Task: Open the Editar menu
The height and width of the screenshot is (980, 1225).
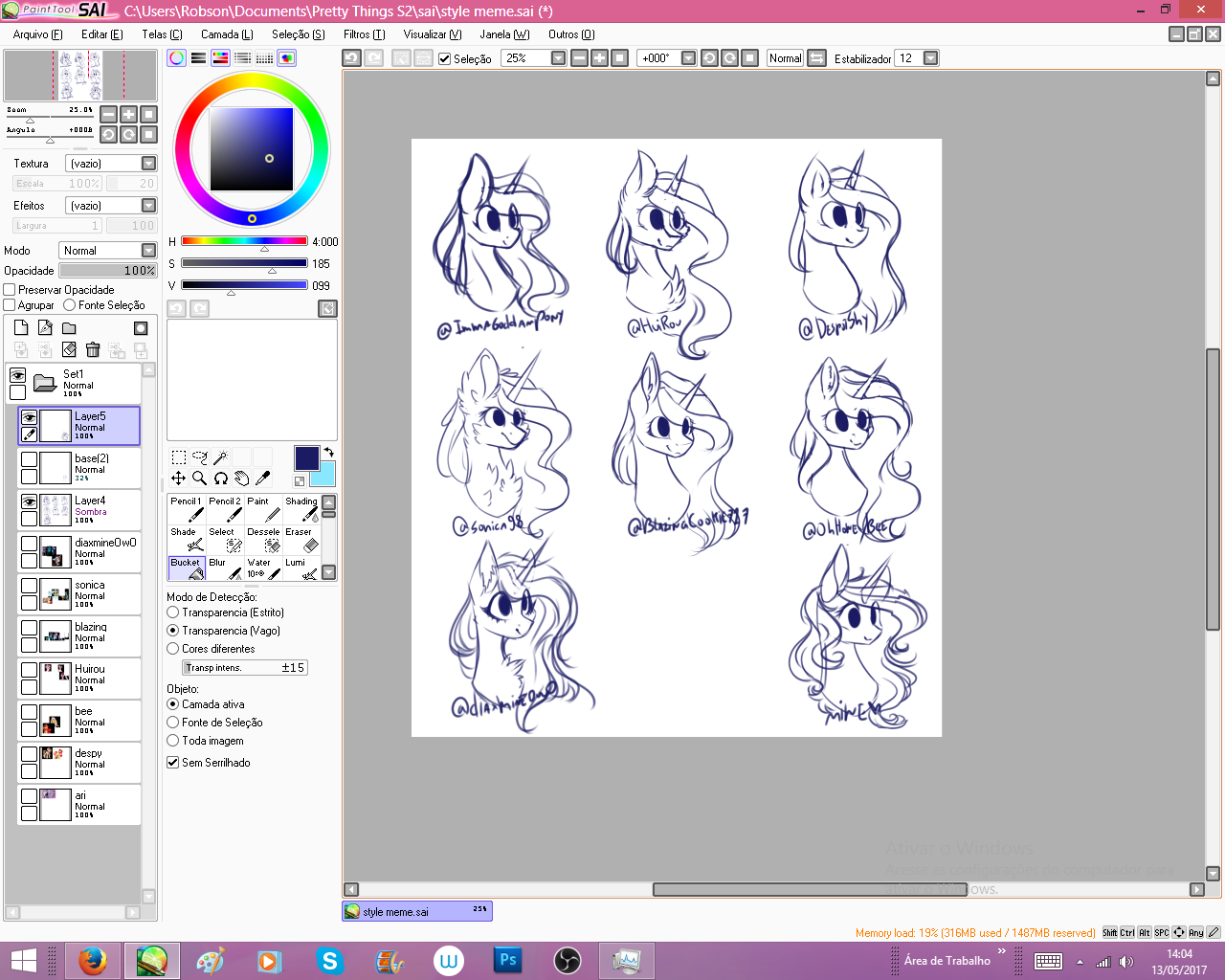Action: [102, 34]
